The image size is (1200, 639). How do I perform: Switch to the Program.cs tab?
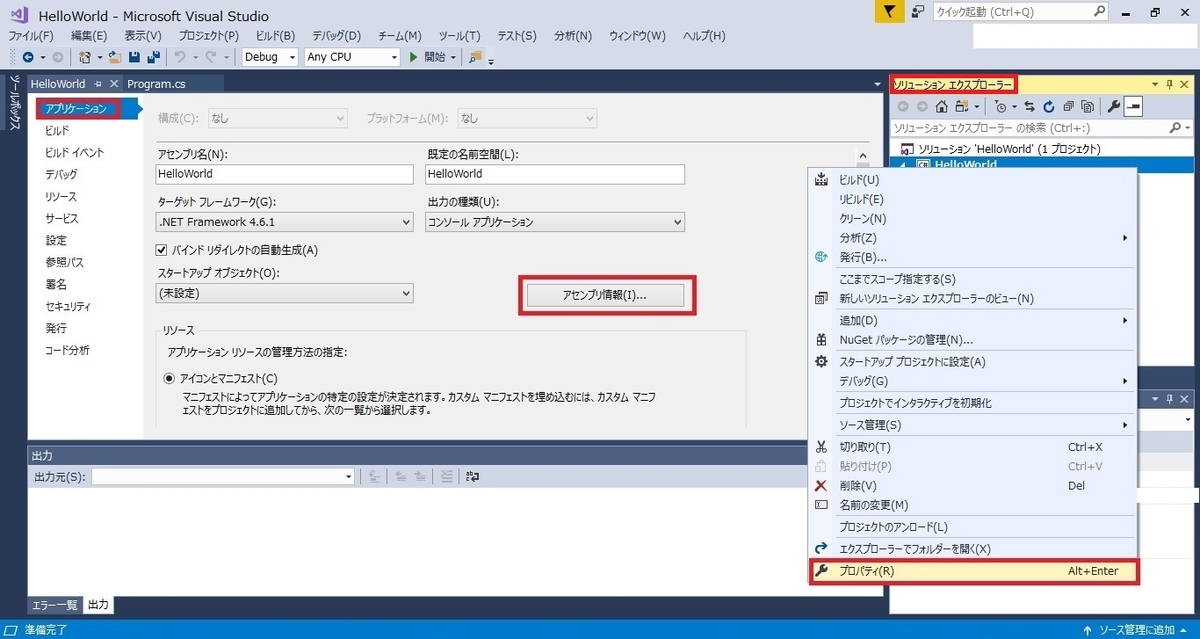pos(156,84)
